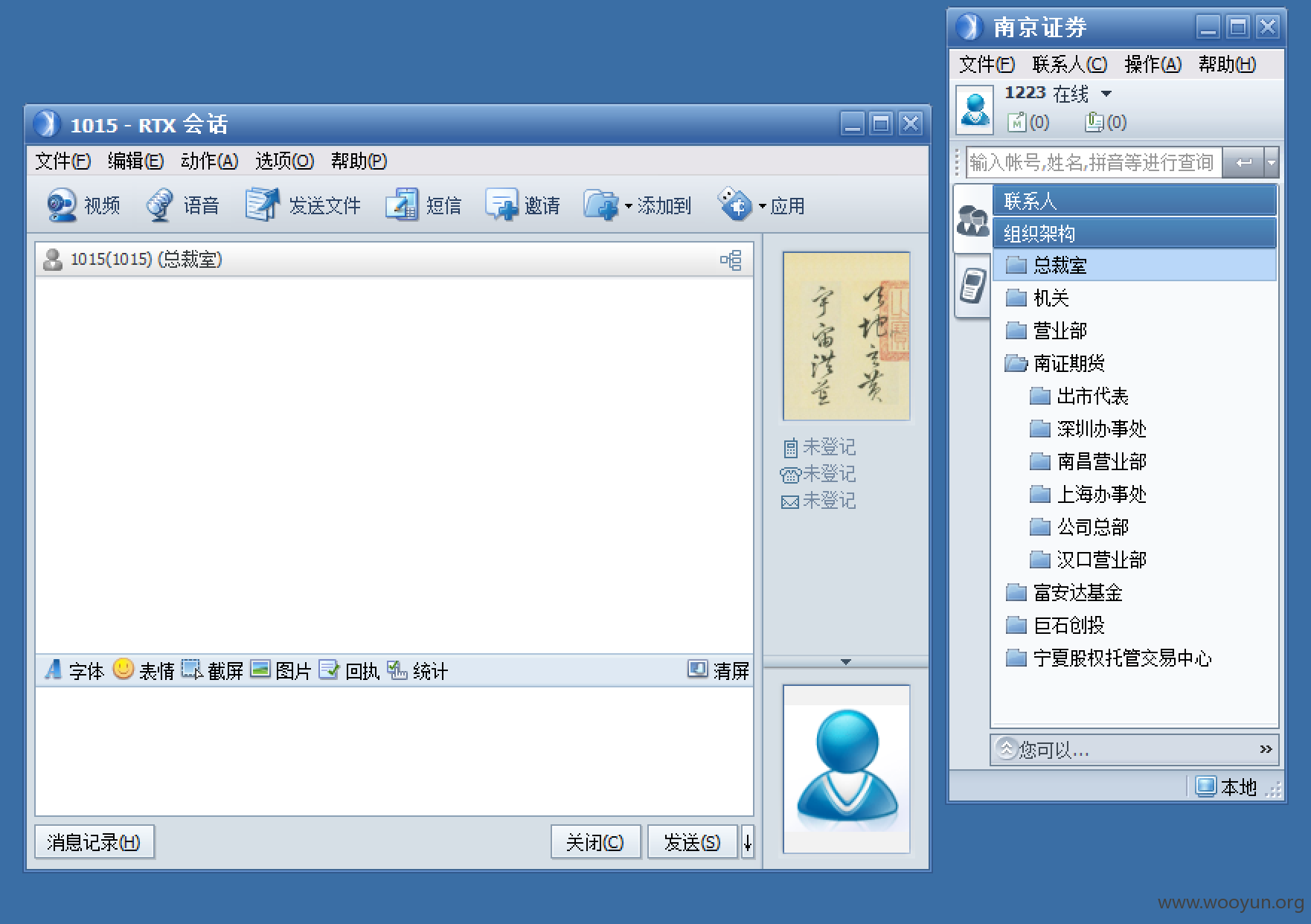The image size is (1311, 924).
Task: Open the 应用 dropdown arrow
Action: 762,206
